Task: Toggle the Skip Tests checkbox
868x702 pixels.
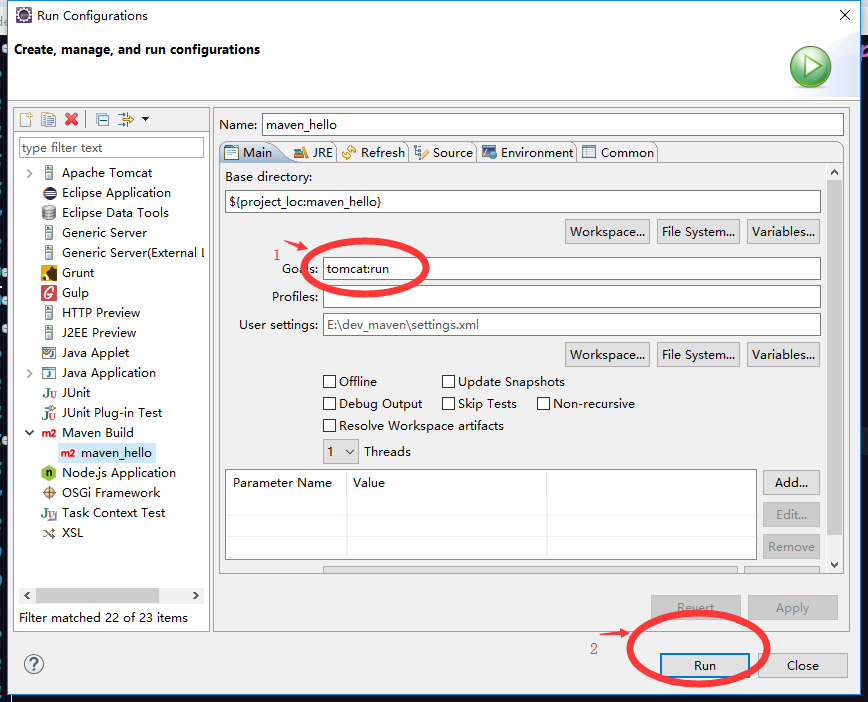Action: tap(449, 404)
